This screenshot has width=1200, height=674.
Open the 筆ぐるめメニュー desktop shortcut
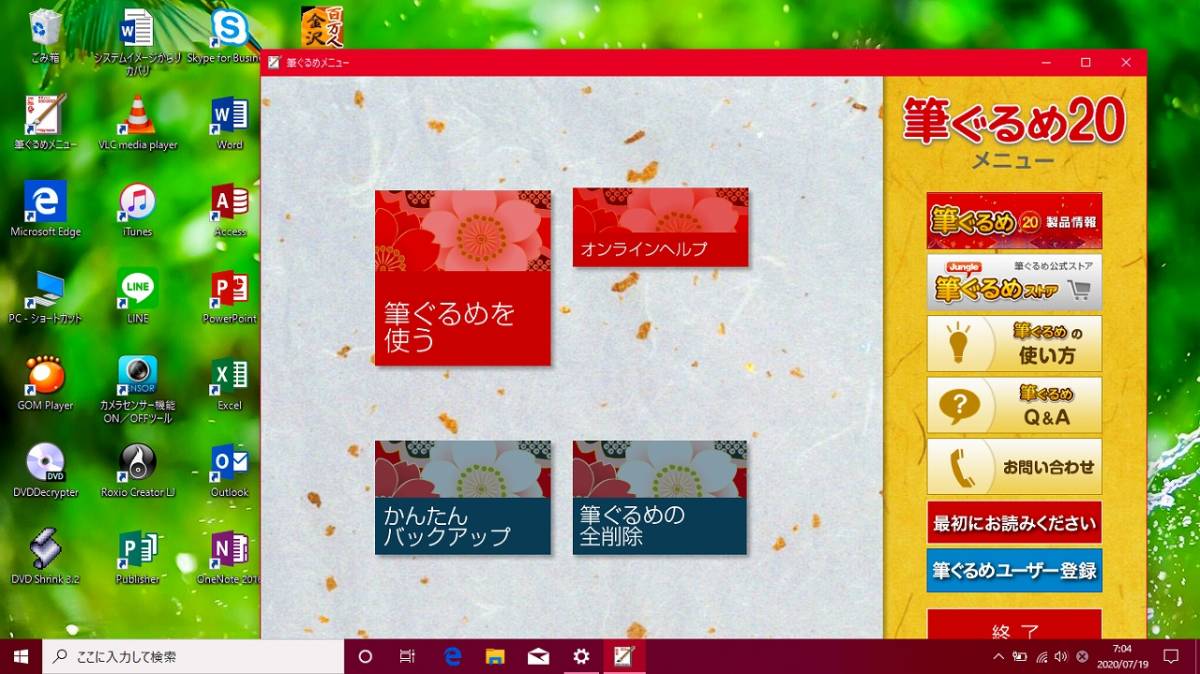45,122
